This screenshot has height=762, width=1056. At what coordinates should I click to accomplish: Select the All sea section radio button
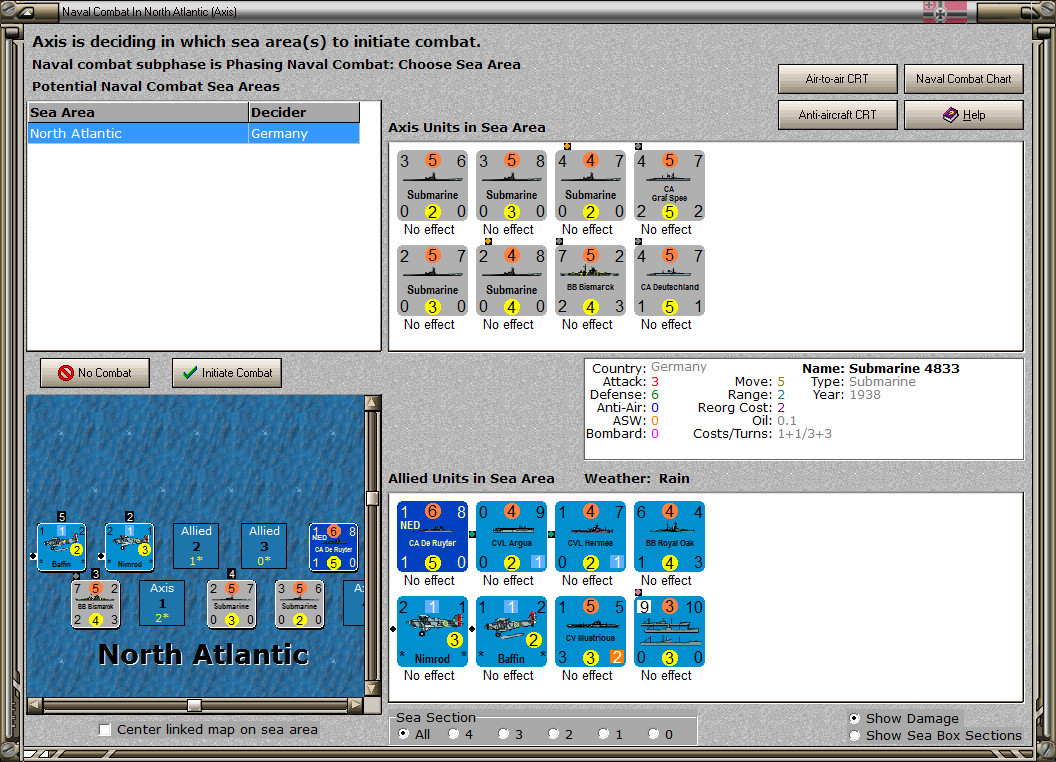click(x=403, y=734)
